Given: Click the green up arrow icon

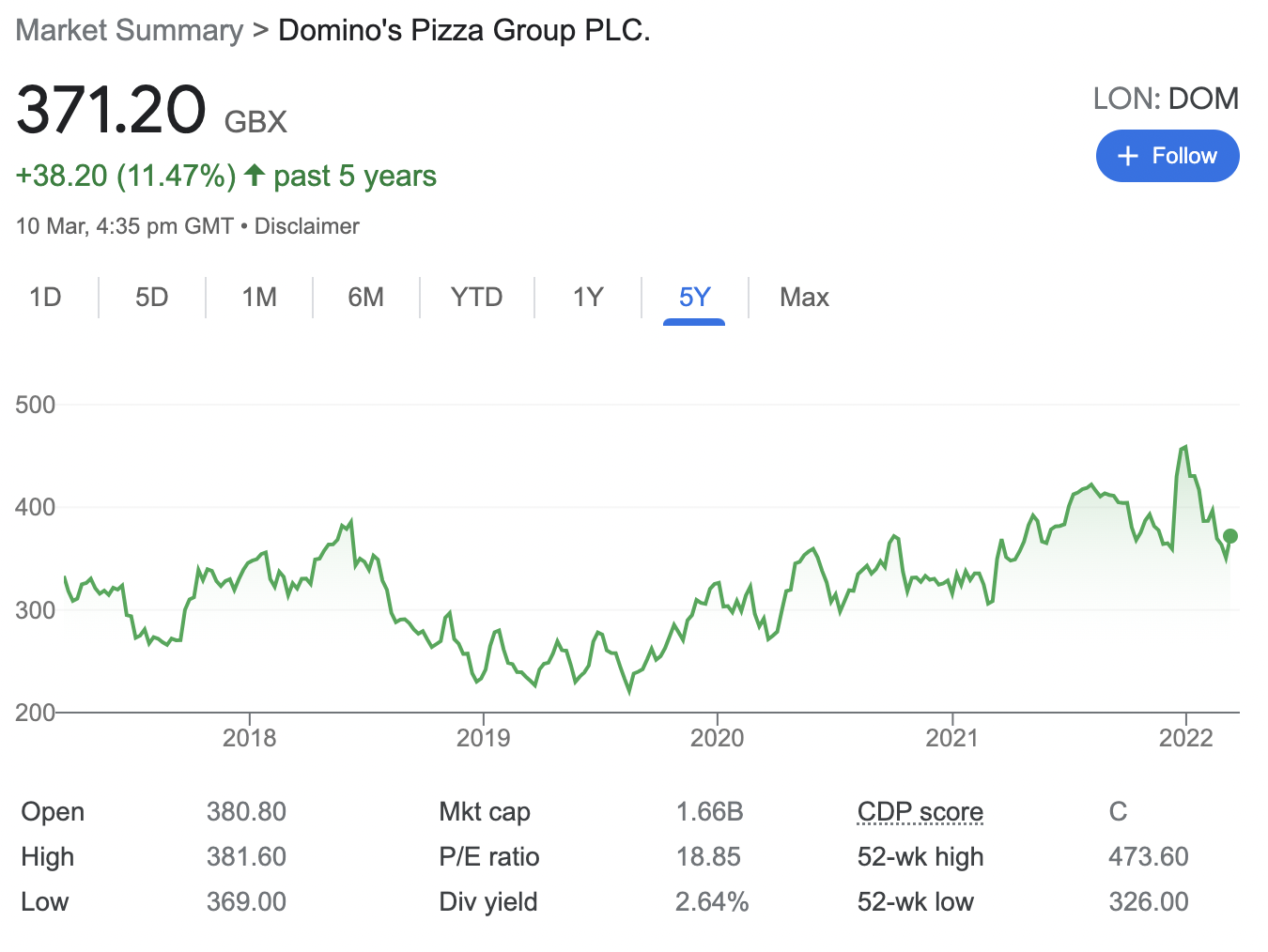Looking at the screenshot, I should pyautogui.click(x=254, y=175).
